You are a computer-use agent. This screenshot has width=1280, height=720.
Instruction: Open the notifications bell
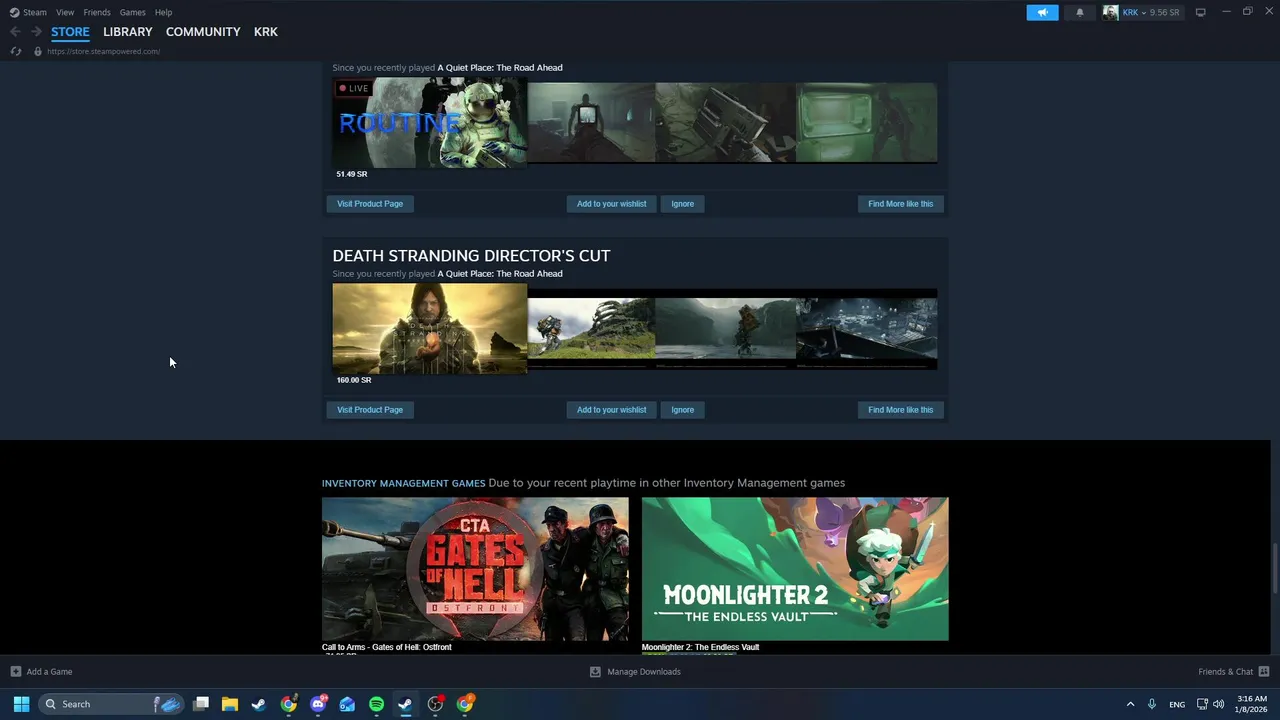coord(1079,12)
